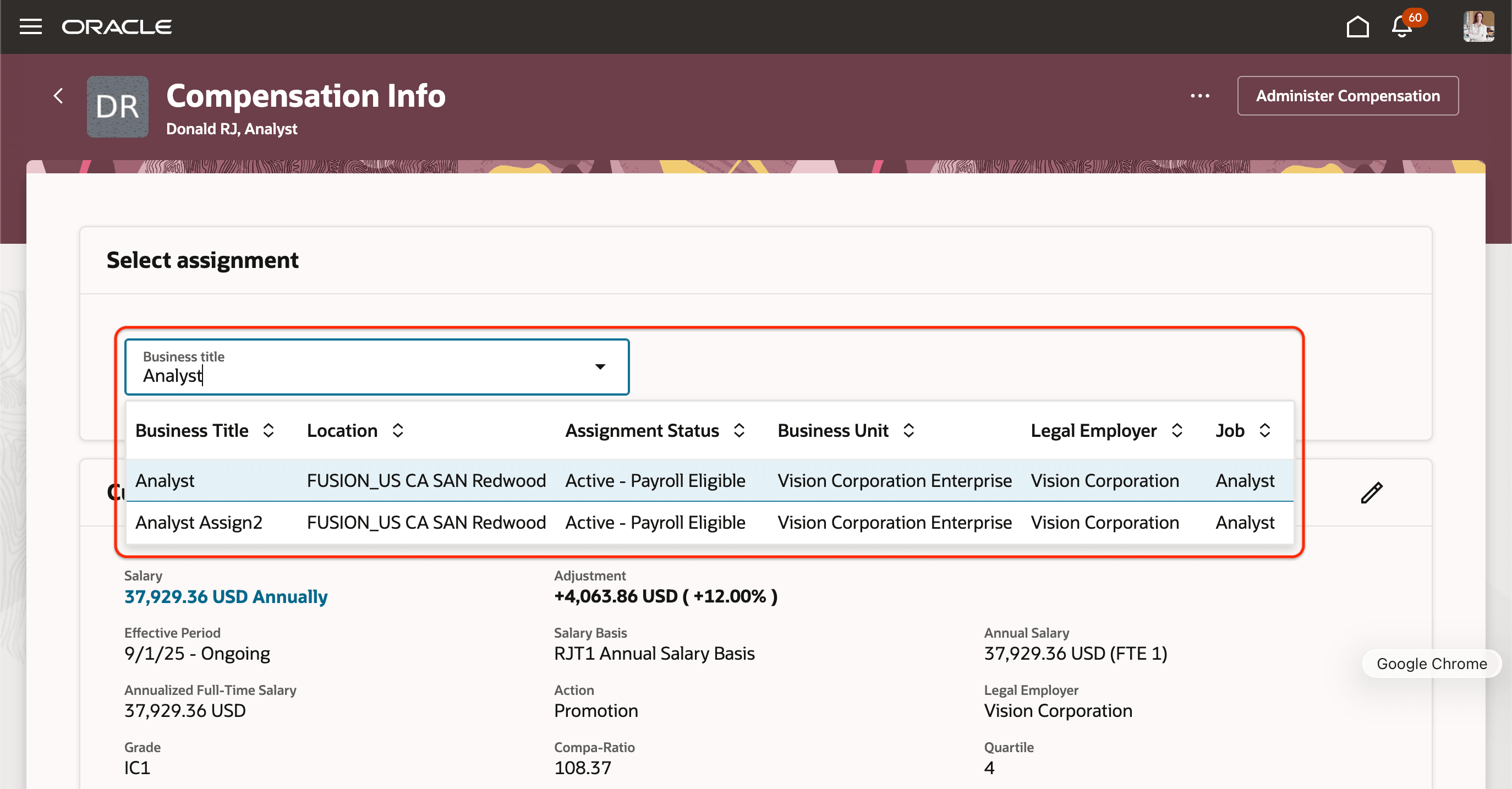The width and height of the screenshot is (1512, 789).
Task: Click the 9/1/25 - Ongoing effective period
Action: pos(197,654)
